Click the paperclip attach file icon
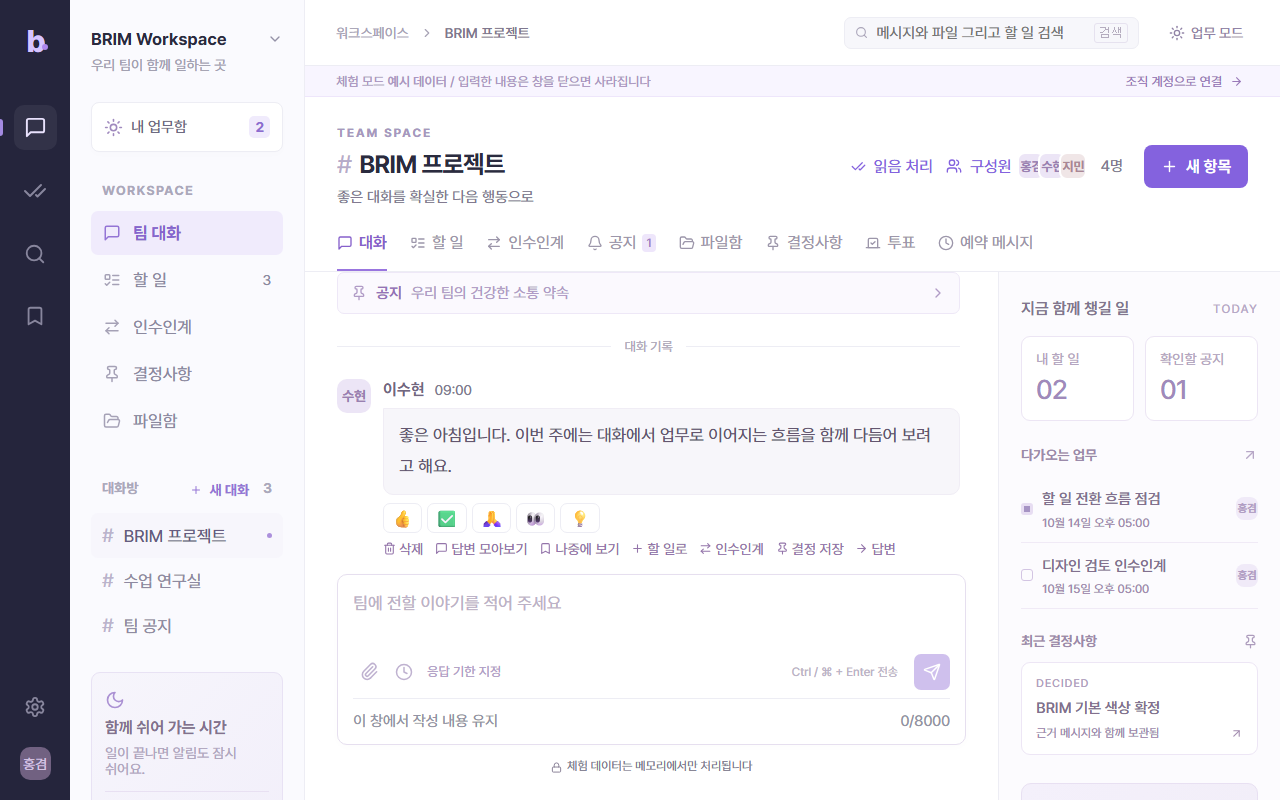The height and width of the screenshot is (800, 1280). (370, 672)
